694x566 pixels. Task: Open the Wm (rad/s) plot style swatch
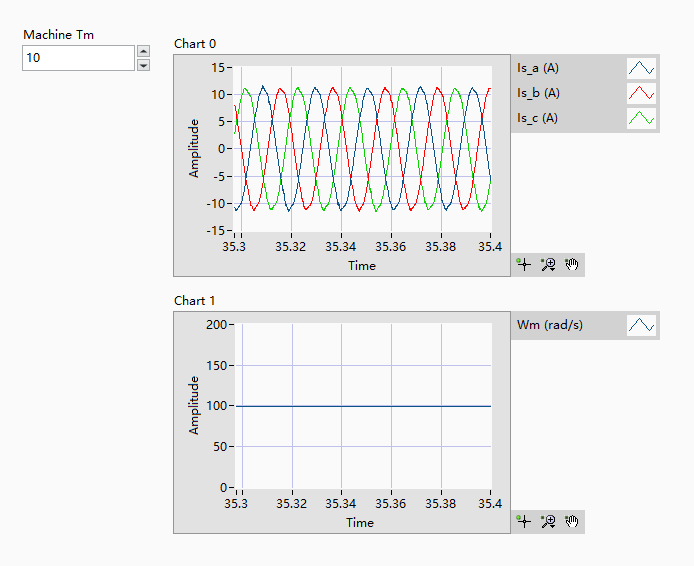641,325
